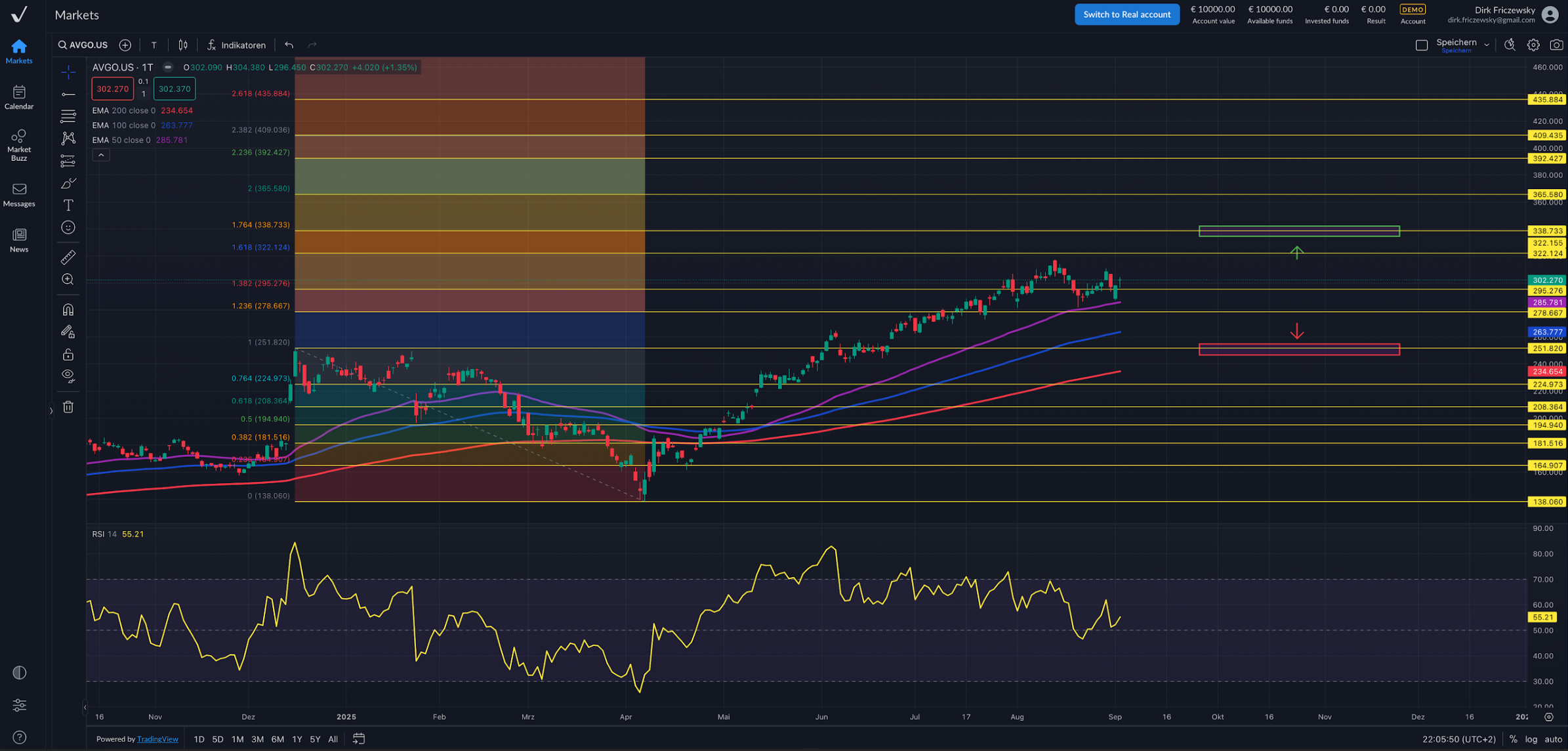
Task: Click Switch to Real account button
Action: tap(1126, 14)
